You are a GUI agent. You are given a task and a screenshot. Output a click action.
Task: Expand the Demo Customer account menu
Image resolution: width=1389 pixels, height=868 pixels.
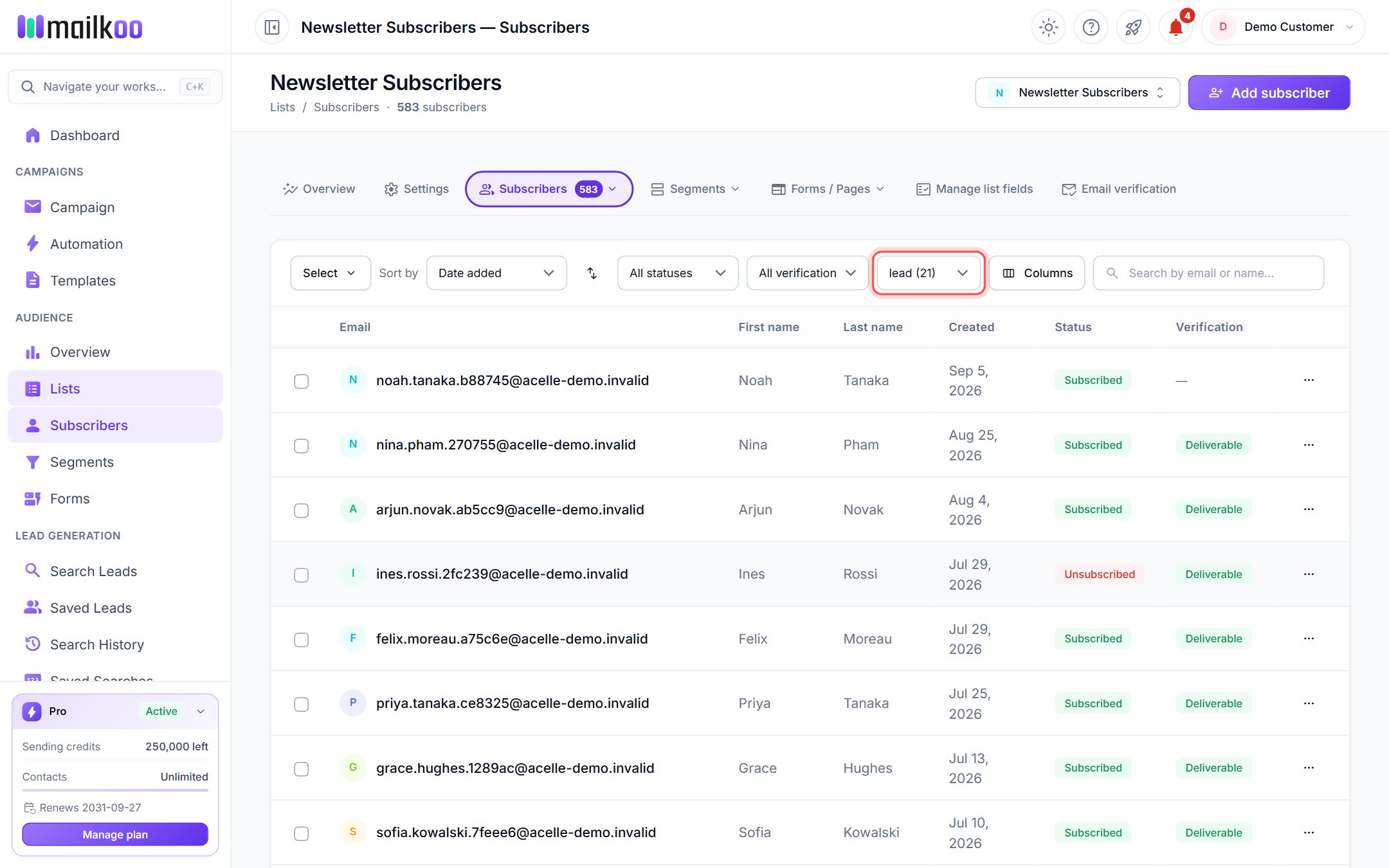(1284, 27)
